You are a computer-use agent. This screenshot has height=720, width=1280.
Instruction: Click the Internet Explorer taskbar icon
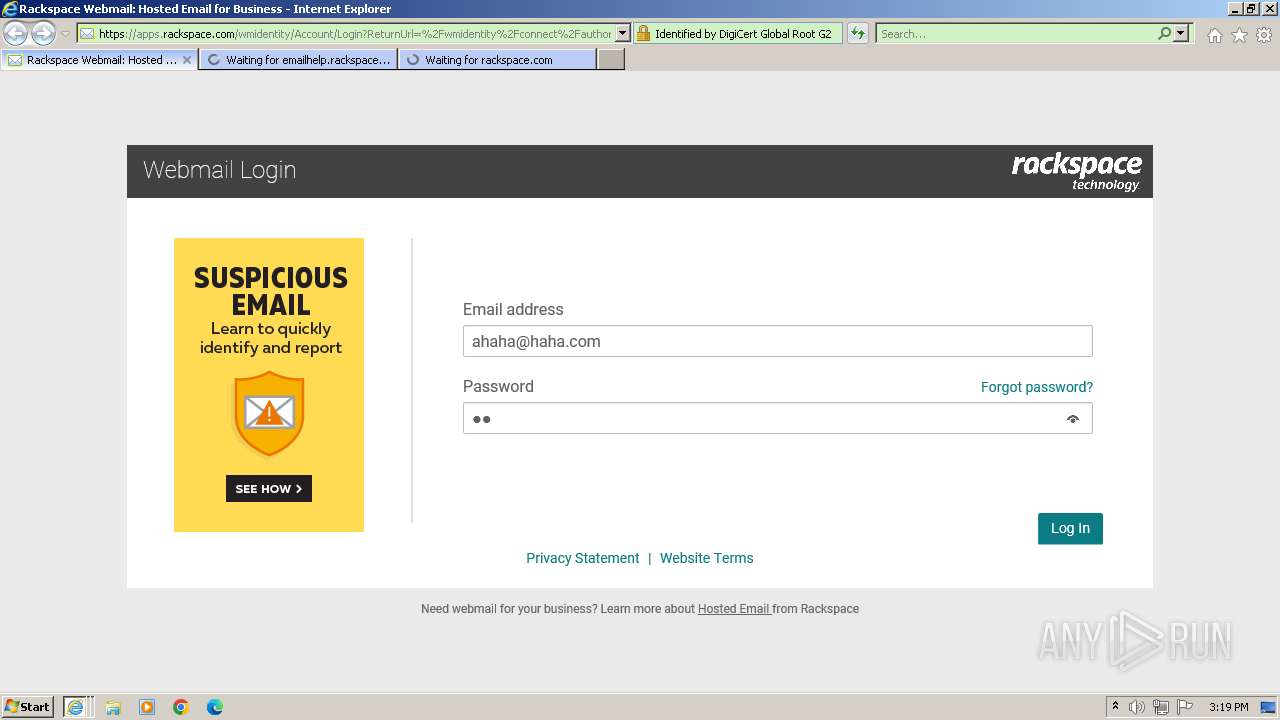pyautogui.click(x=77, y=707)
